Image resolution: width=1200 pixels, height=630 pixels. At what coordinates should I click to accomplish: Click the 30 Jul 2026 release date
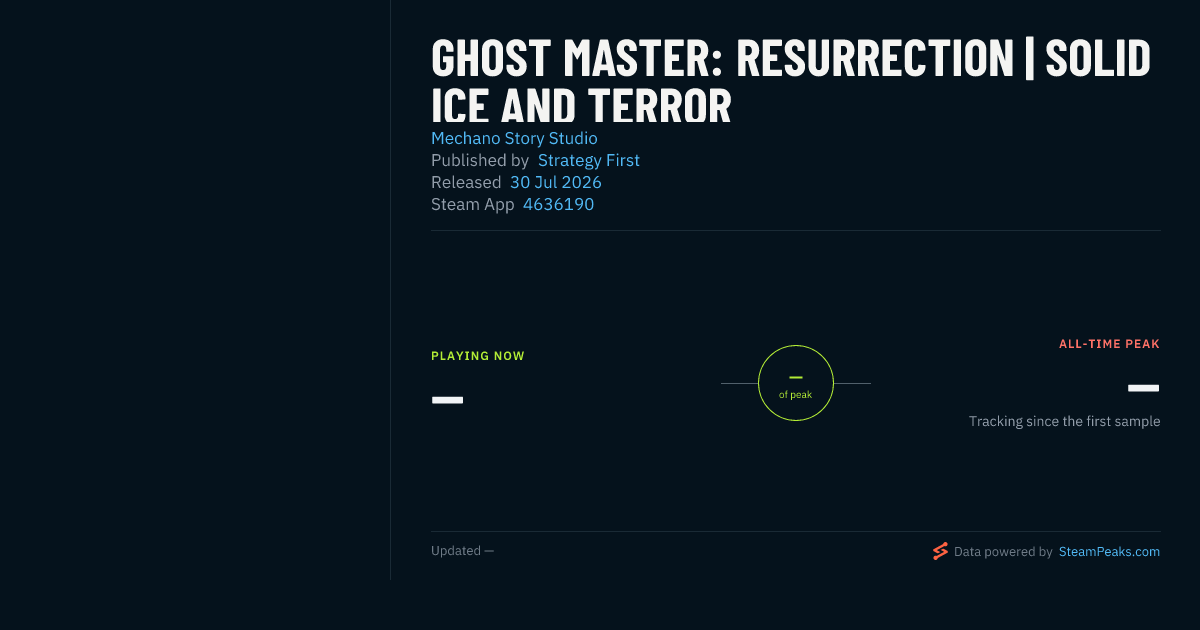pos(556,182)
